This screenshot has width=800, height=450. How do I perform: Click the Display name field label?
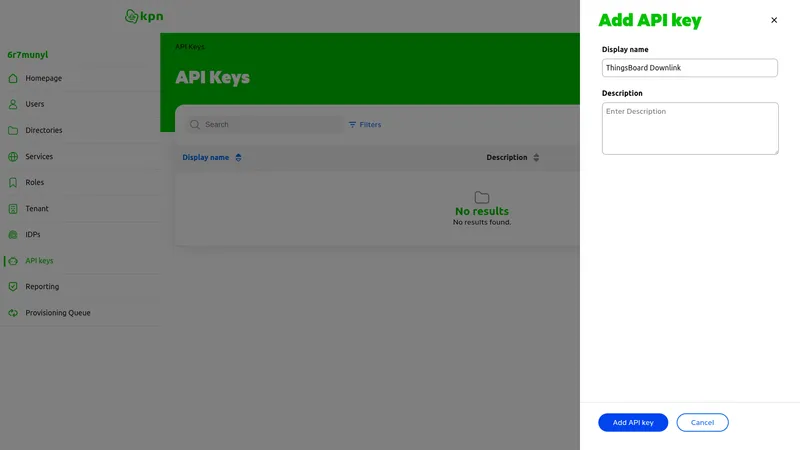[x=625, y=49]
